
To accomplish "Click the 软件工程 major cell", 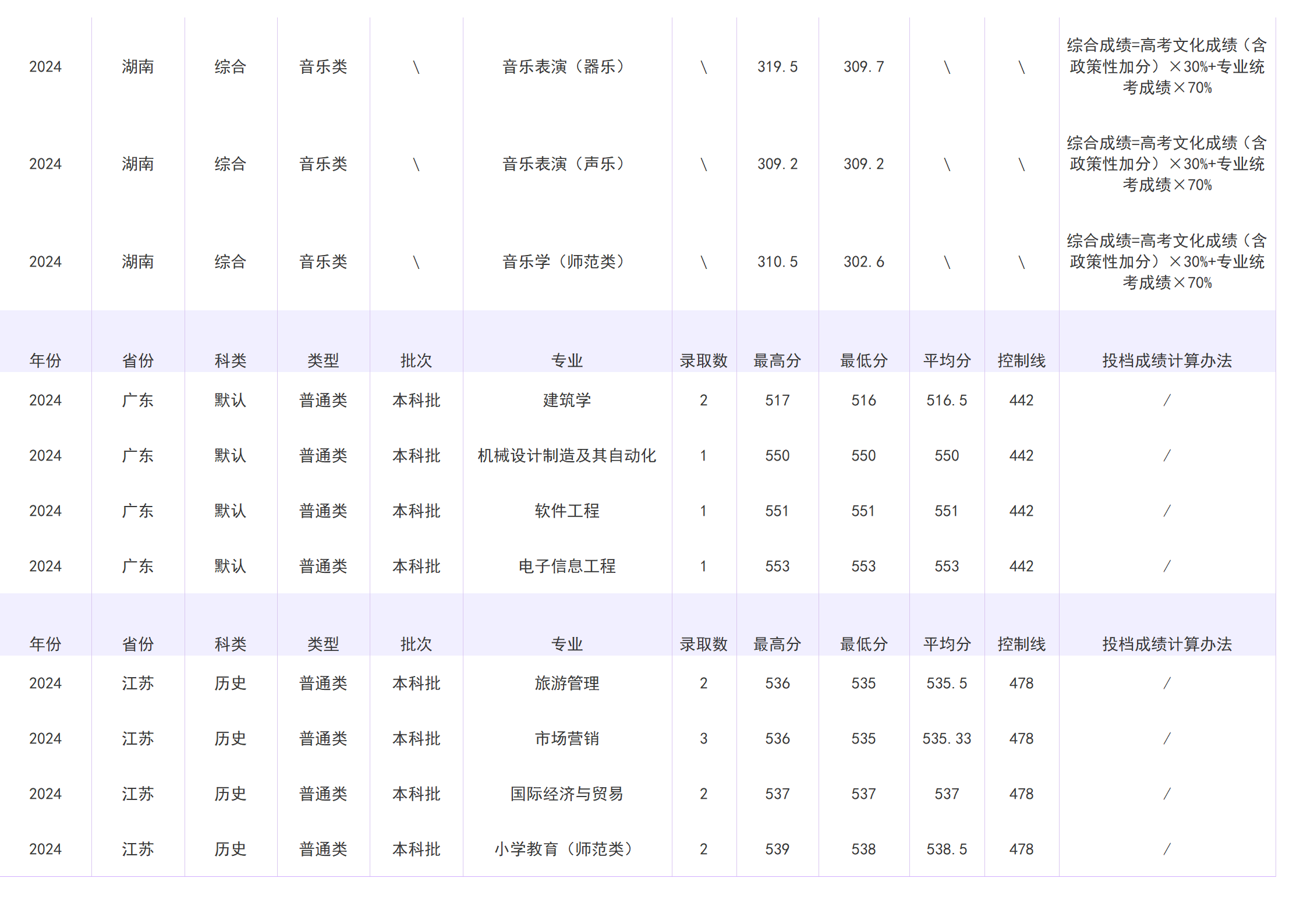I will [568, 511].
